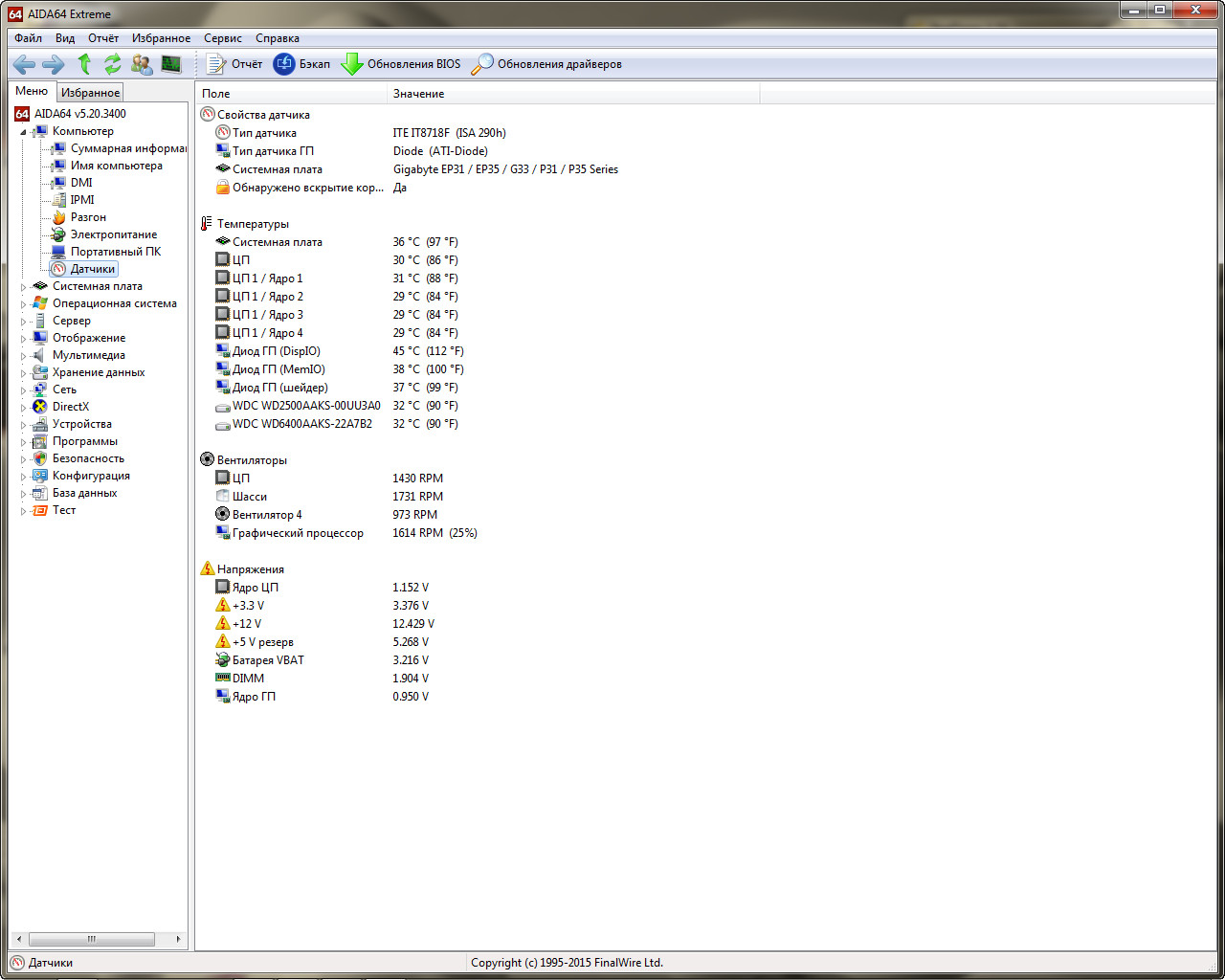
Task: Select the WDC WD2500AAKS-00UU3A0 drive row
Action: point(336,406)
